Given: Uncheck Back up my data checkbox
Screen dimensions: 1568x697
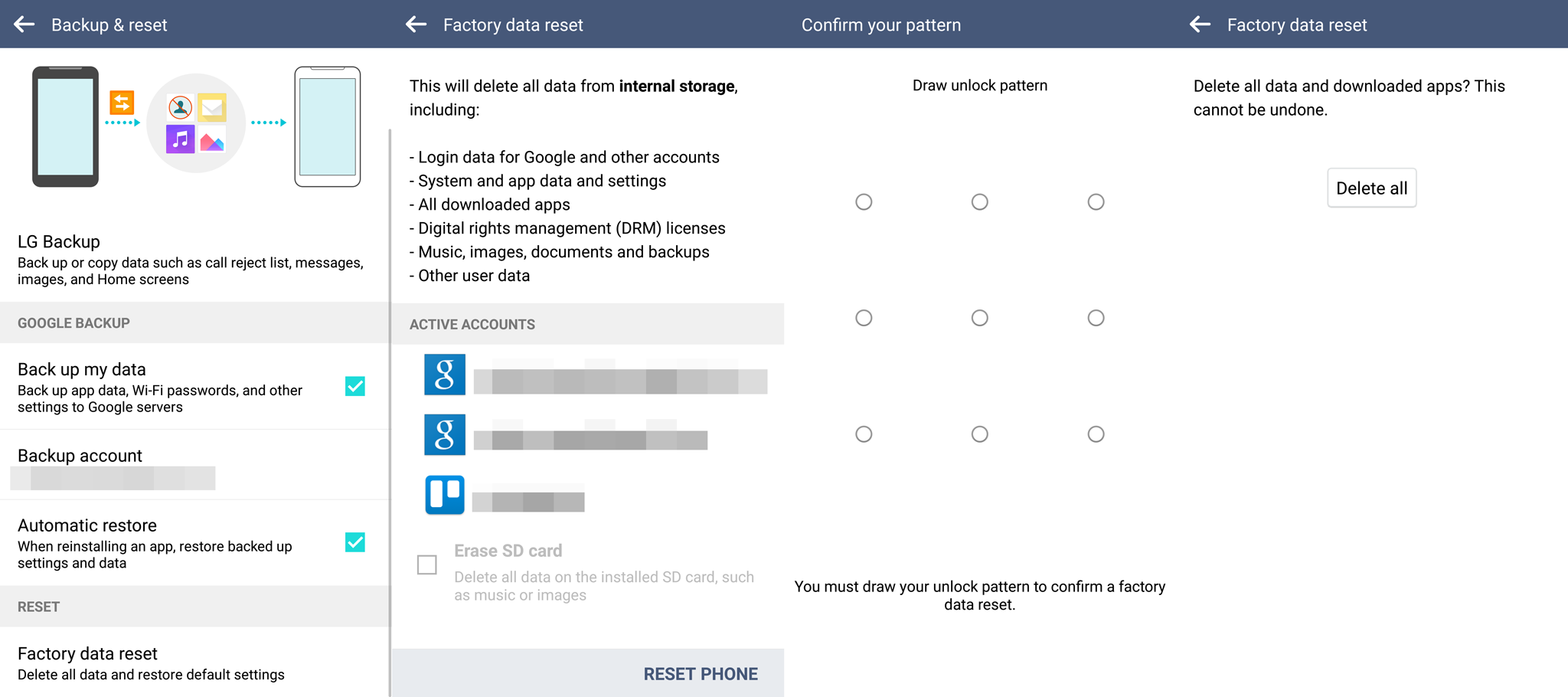Looking at the screenshot, I should coord(355,386).
